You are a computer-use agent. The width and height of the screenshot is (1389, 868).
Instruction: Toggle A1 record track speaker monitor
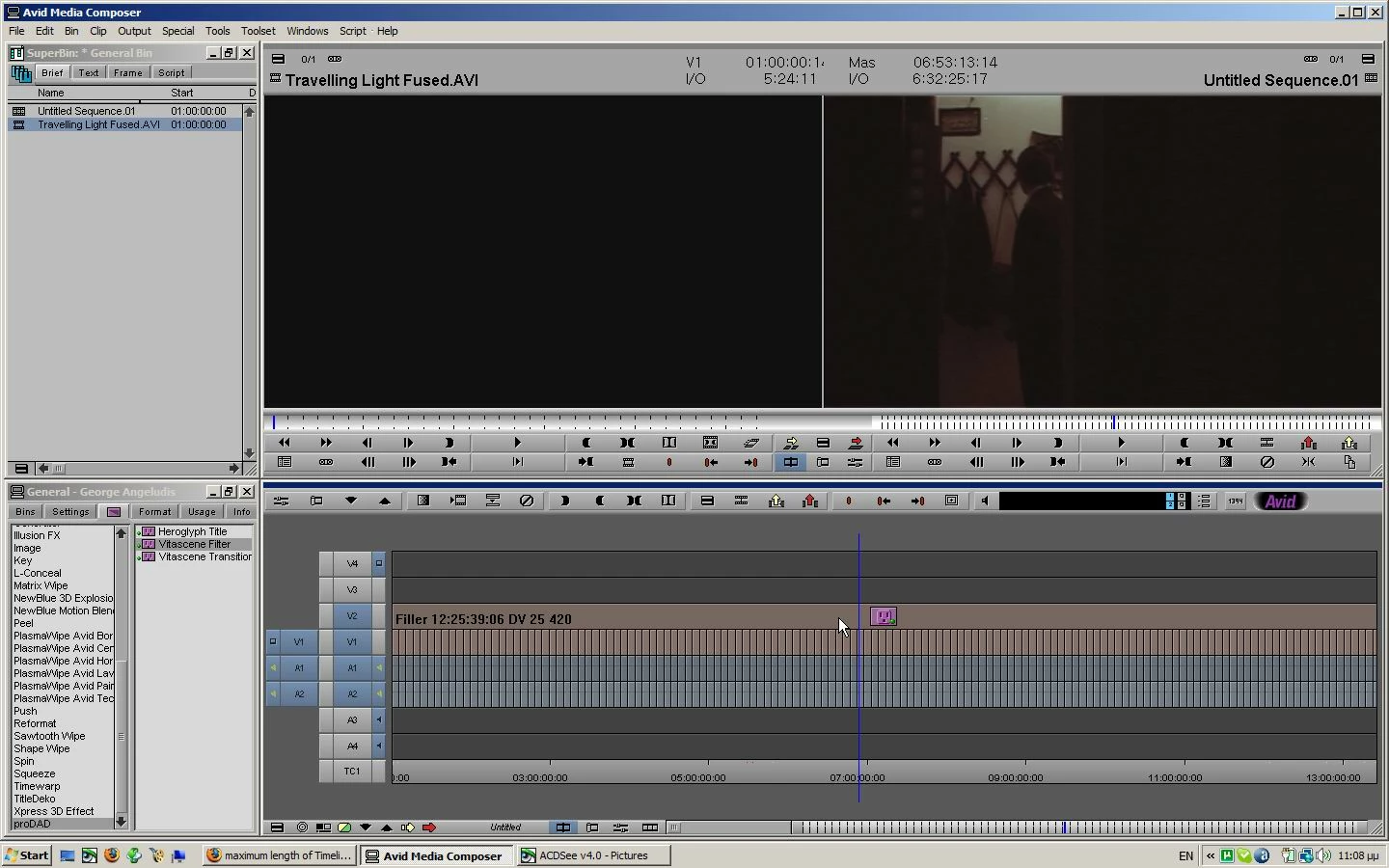(379, 668)
